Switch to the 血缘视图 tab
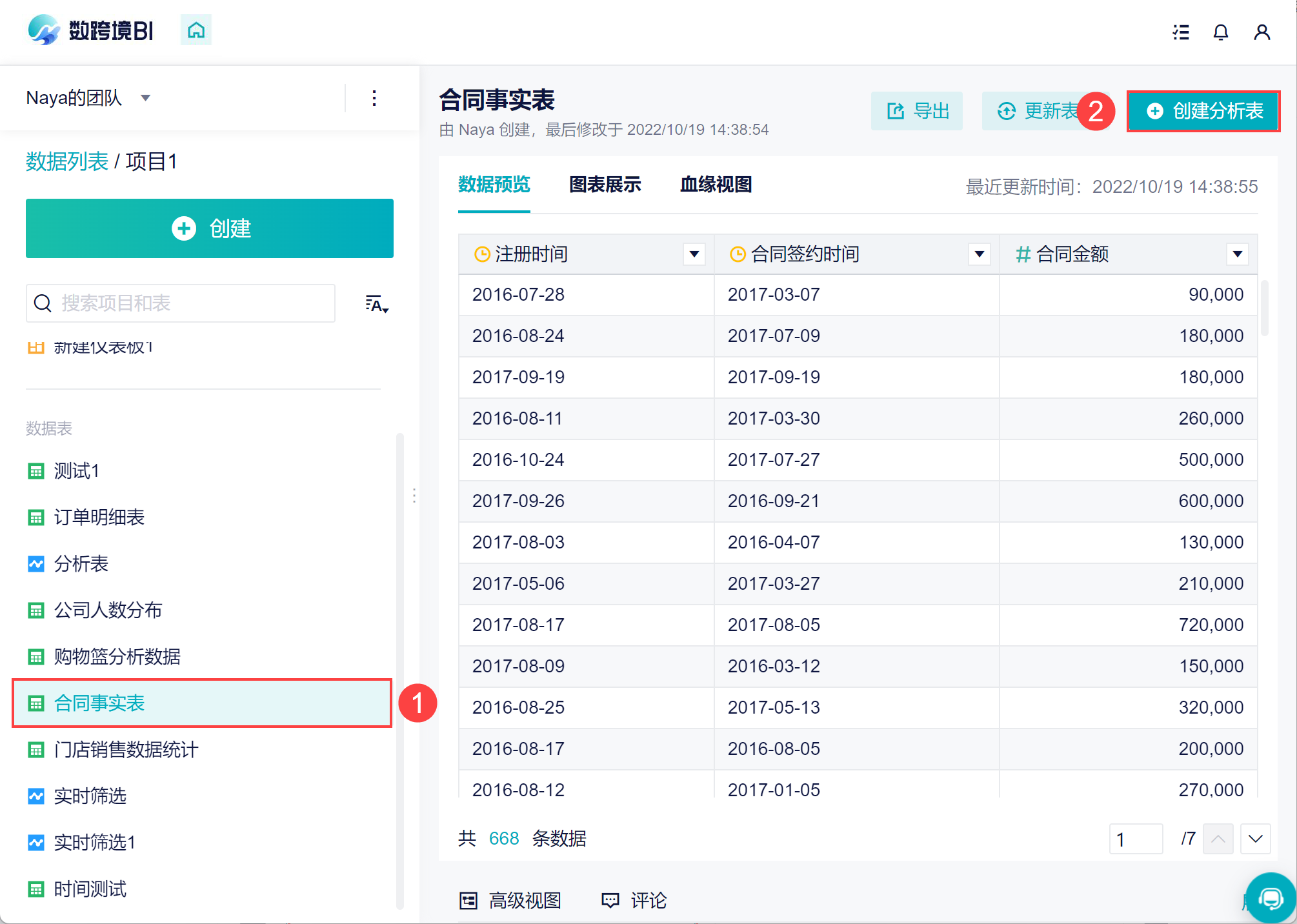 (x=716, y=185)
